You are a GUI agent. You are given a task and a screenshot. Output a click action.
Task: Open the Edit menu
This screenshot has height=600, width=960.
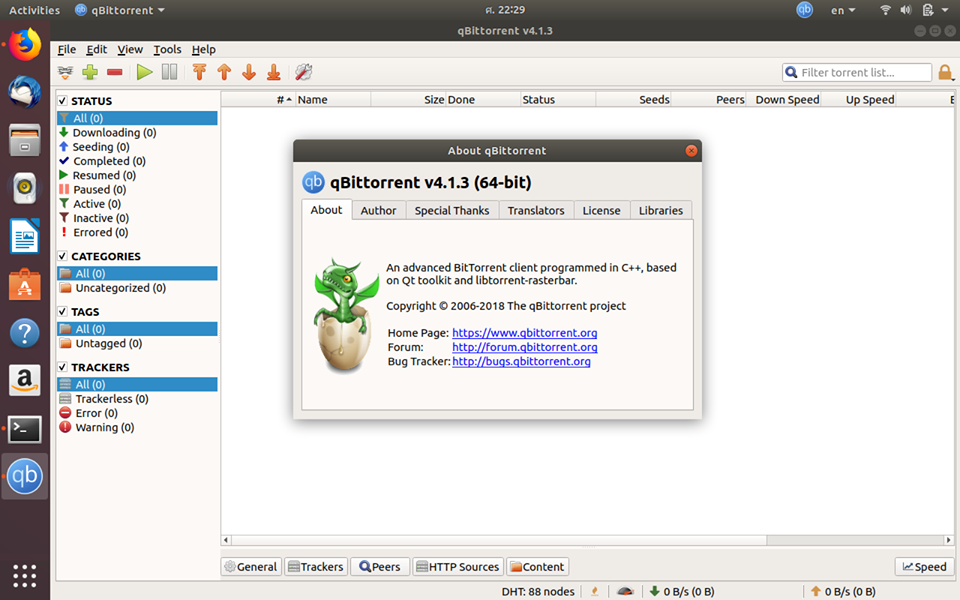tap(96, 50)
